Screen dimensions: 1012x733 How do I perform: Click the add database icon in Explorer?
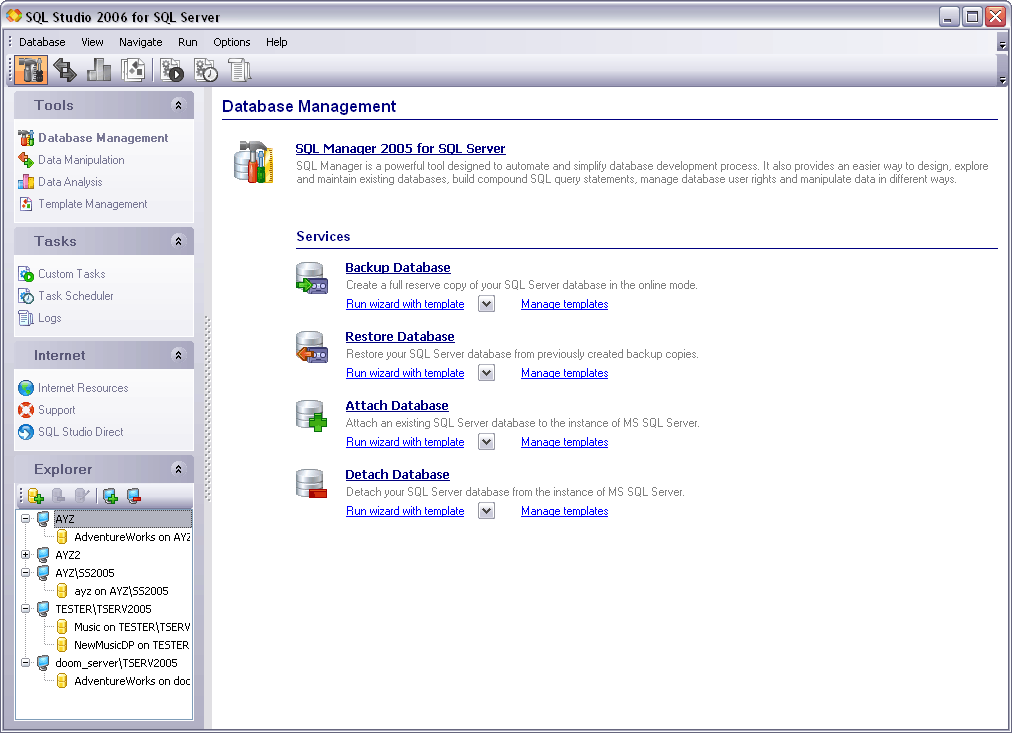[36, 495]
